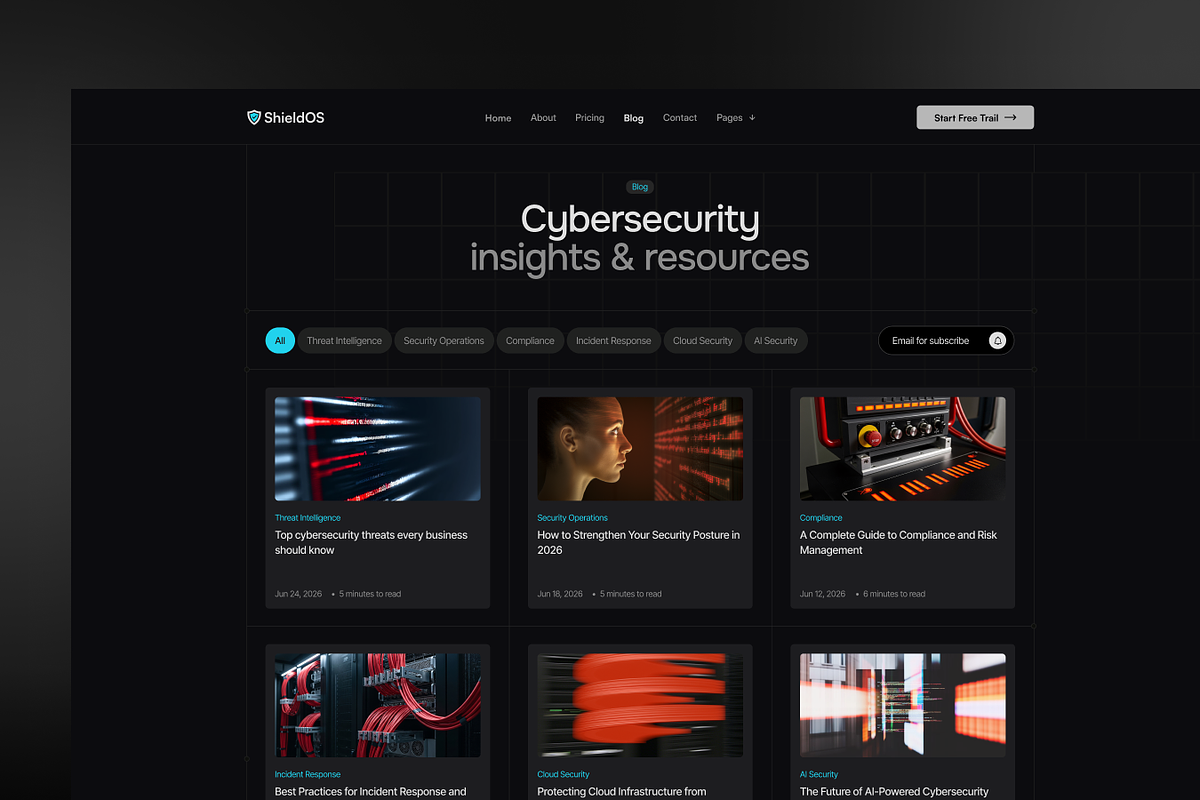This screenshot has width=1200, height=800.
Task: Open the Home menu item
Action: [x=498, y=118]
